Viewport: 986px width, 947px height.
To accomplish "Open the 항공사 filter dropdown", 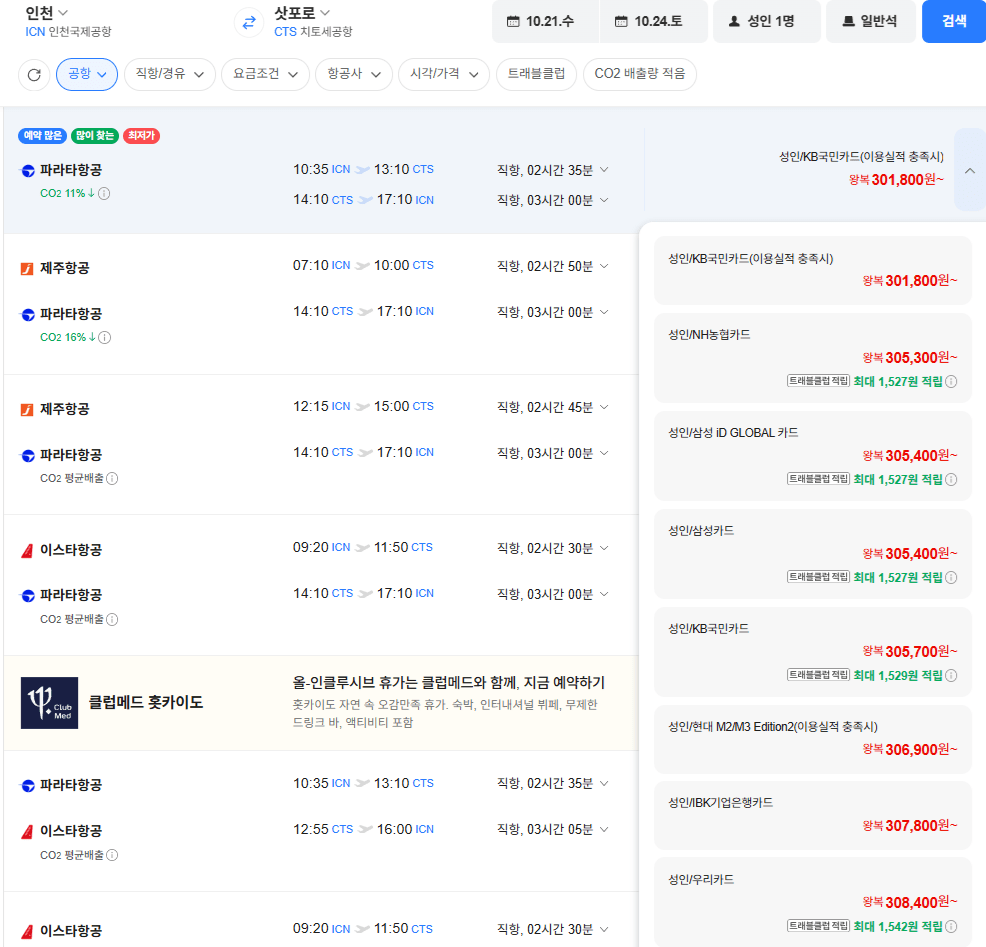I will point(354,74).
